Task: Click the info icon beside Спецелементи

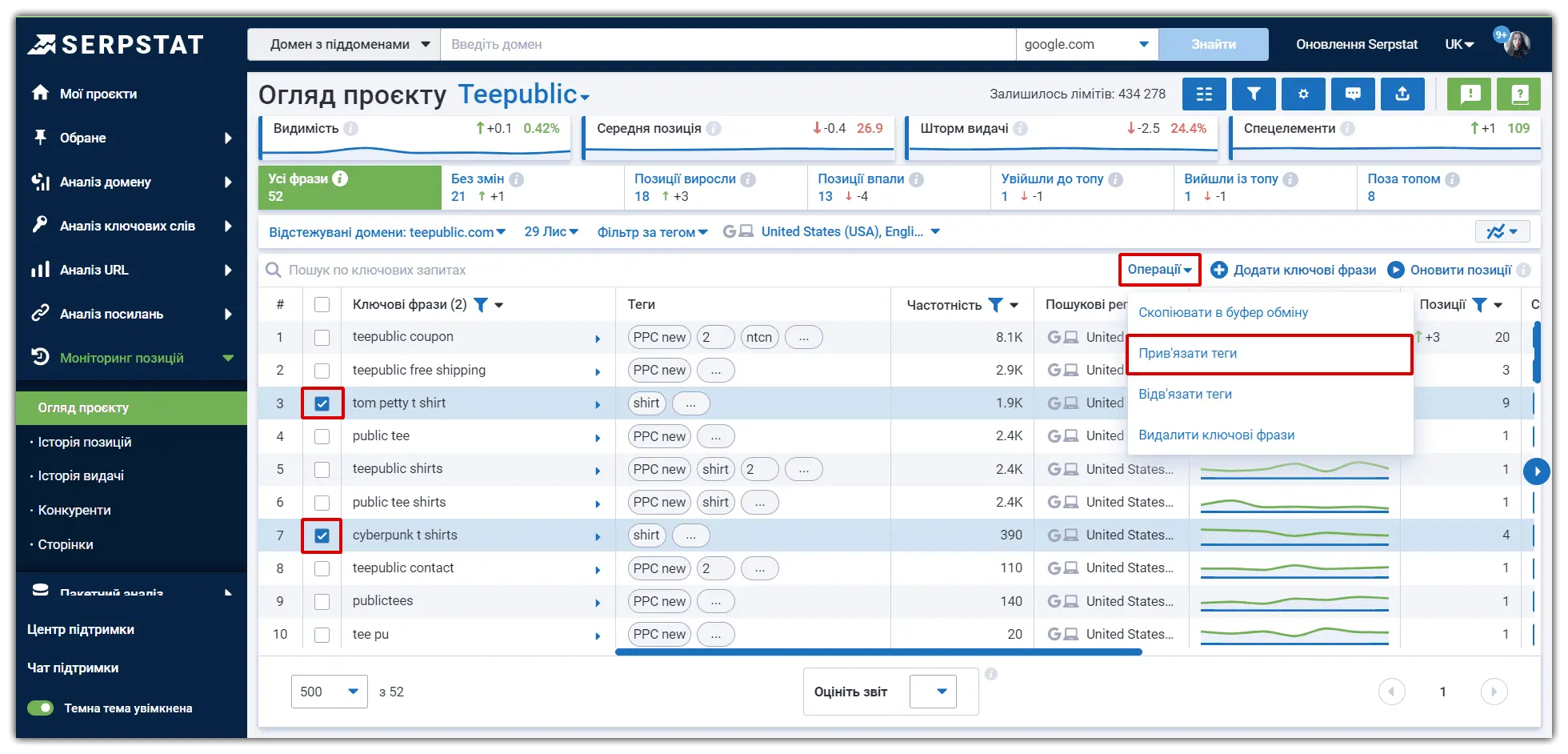Action: coord(1348,128)
